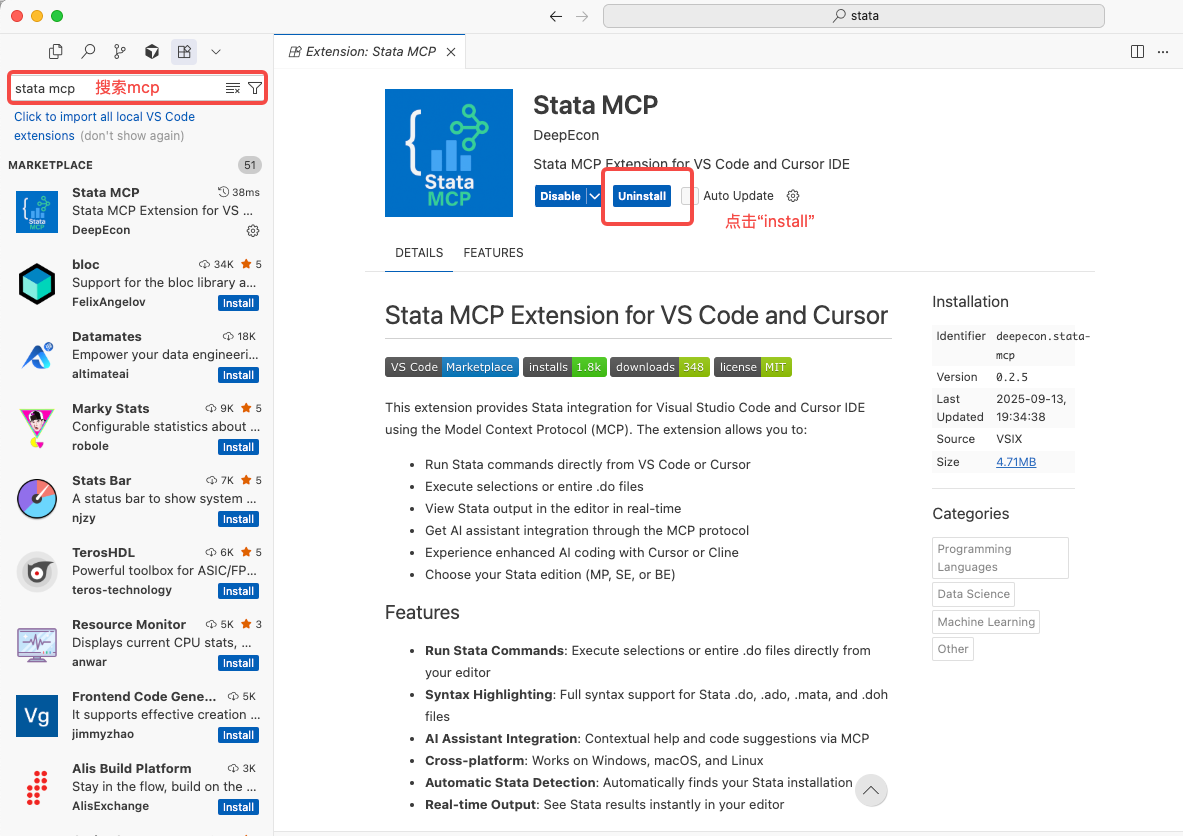Screen dimensions: 1183x836
Task: Uninstall the Stata MCP extension
Action: (642, 196)
